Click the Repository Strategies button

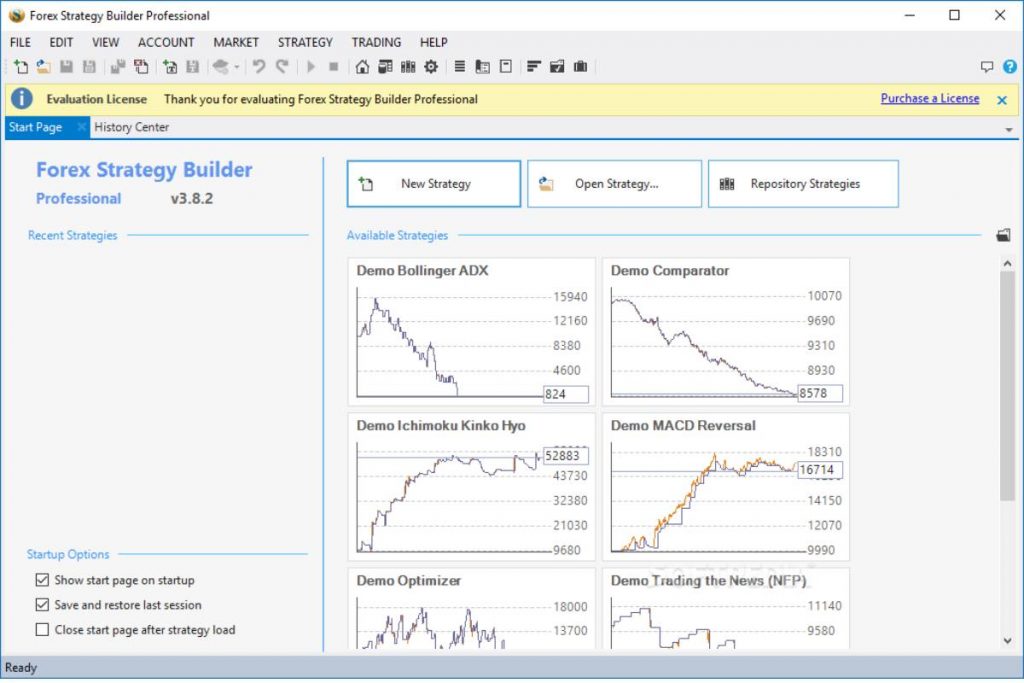[803, 184]
